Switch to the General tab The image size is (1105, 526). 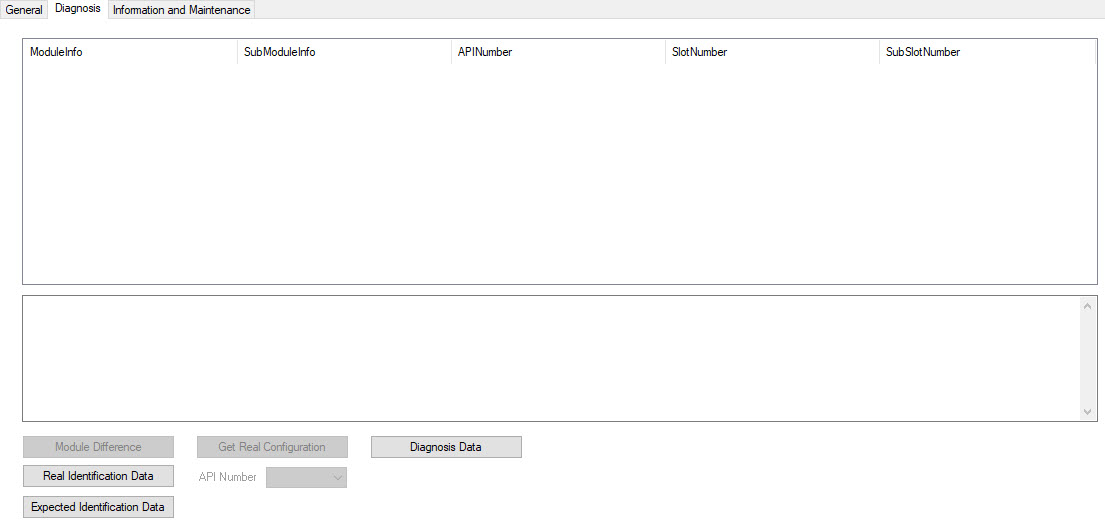[x=24, y=10]
